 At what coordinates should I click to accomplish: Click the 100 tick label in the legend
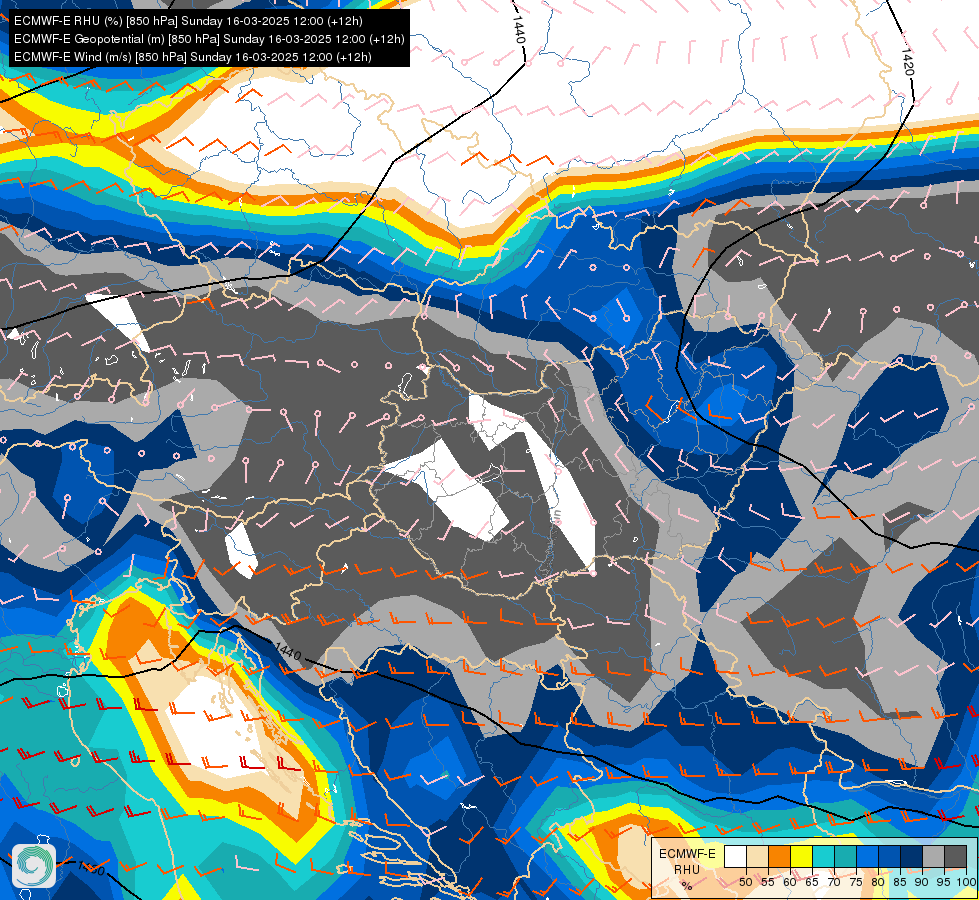[x=967, y=882]
